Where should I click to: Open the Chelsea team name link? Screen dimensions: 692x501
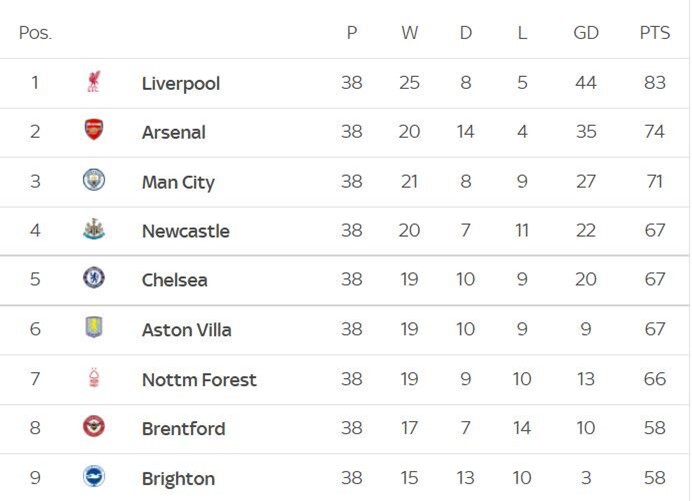174,280
